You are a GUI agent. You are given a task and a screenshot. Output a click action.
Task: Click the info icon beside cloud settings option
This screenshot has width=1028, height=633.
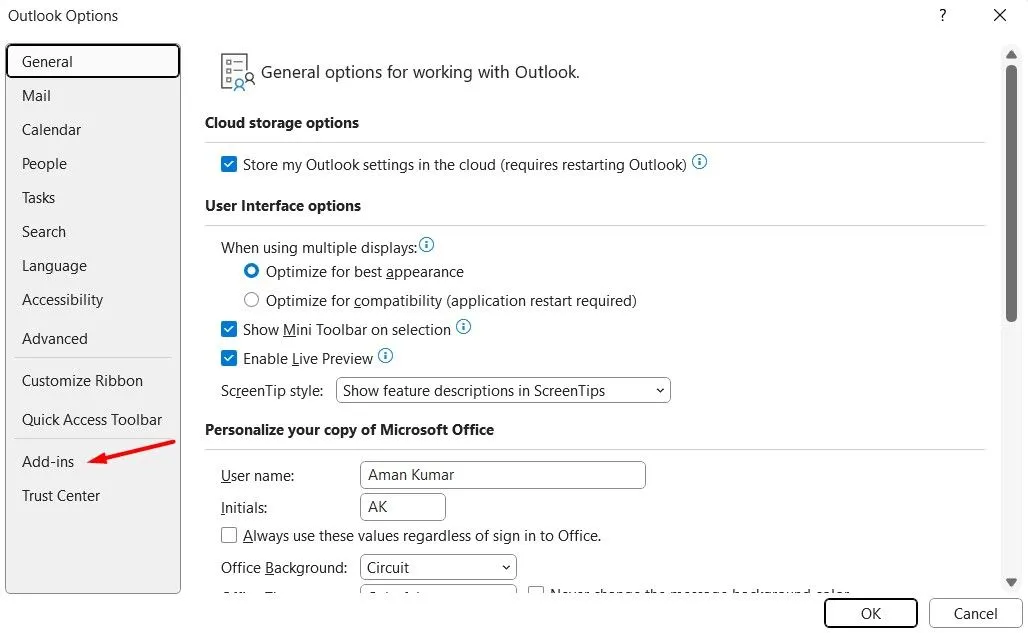tap(699, 163)
